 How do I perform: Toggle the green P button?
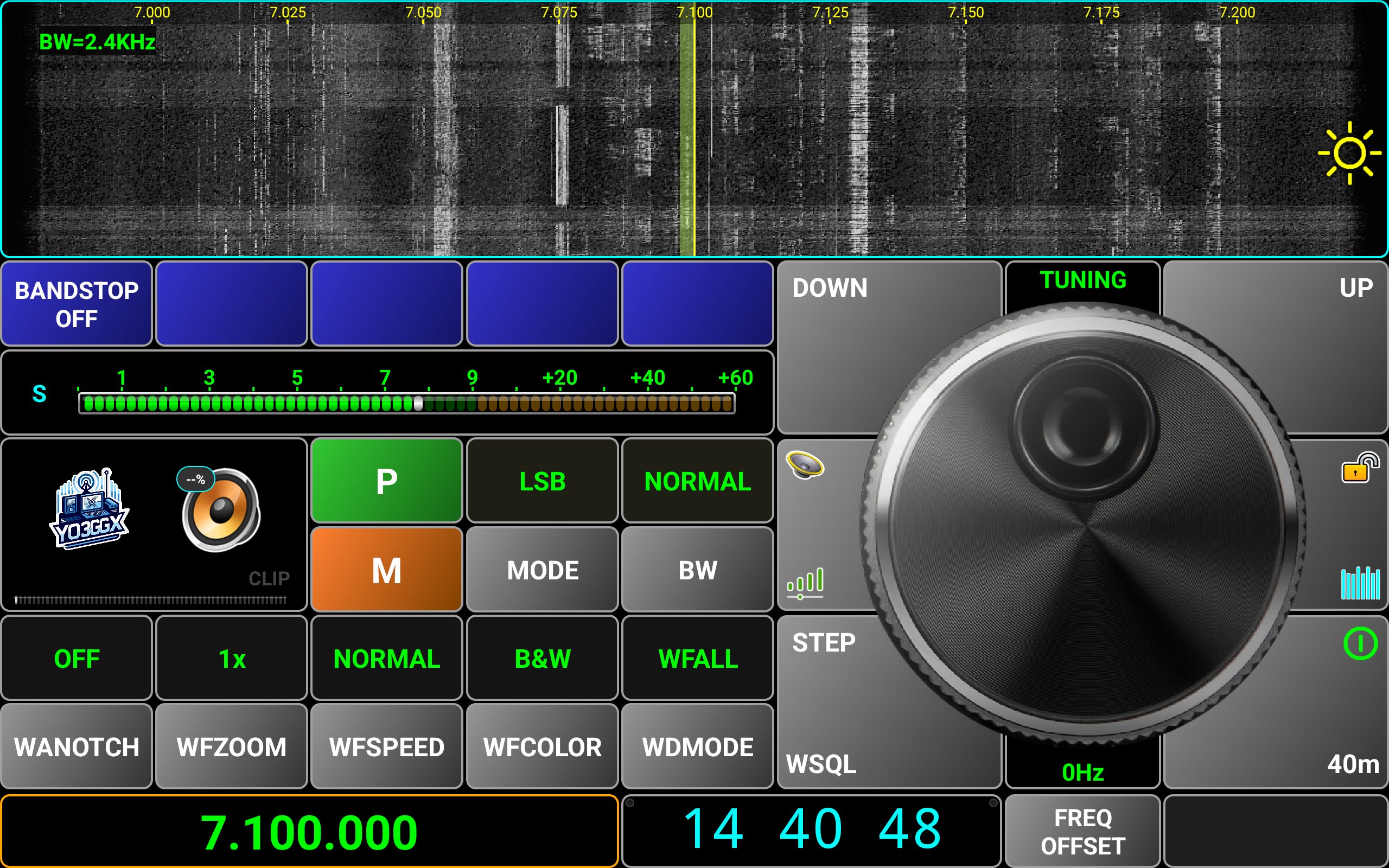386,481
